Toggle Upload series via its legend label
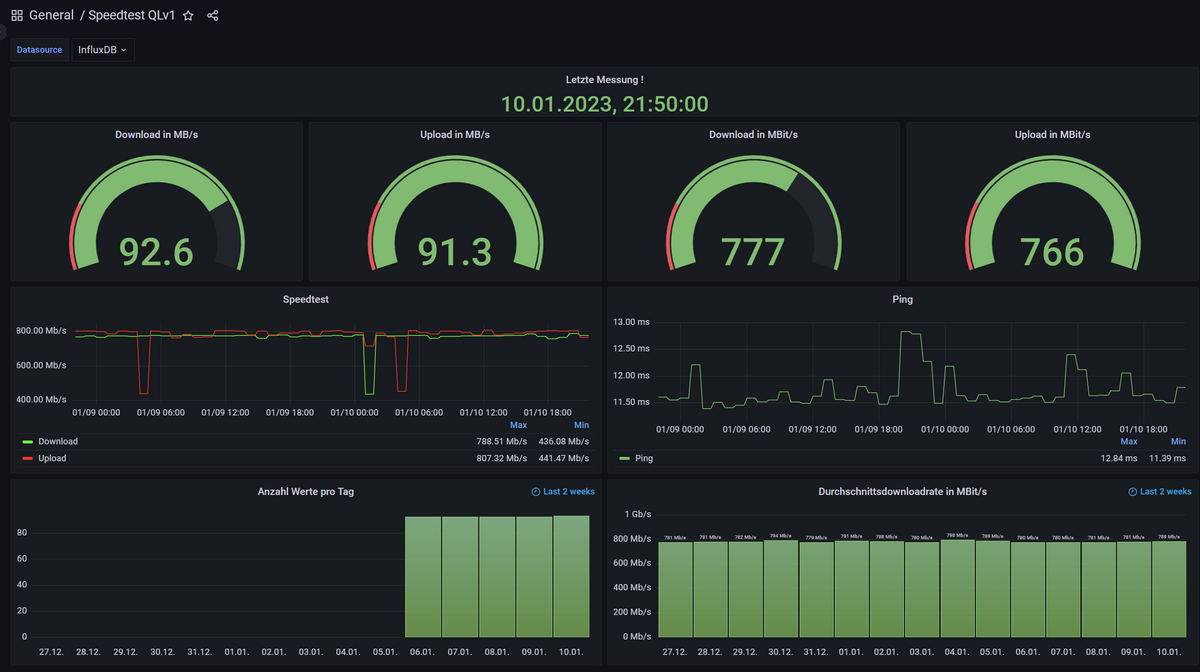 click(x=52, y=459)
